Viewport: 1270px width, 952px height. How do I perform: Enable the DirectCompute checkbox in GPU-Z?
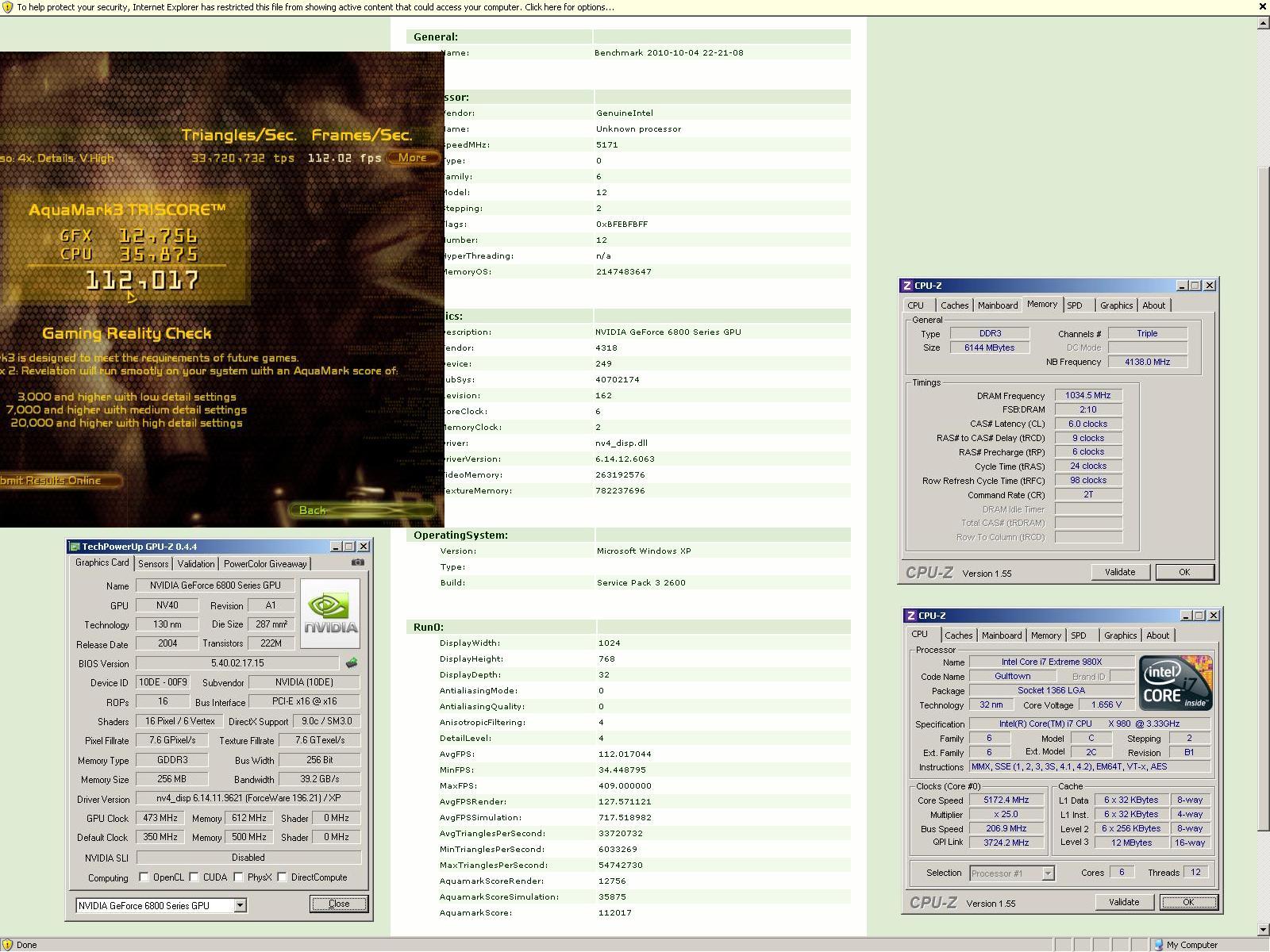[282, 877]
